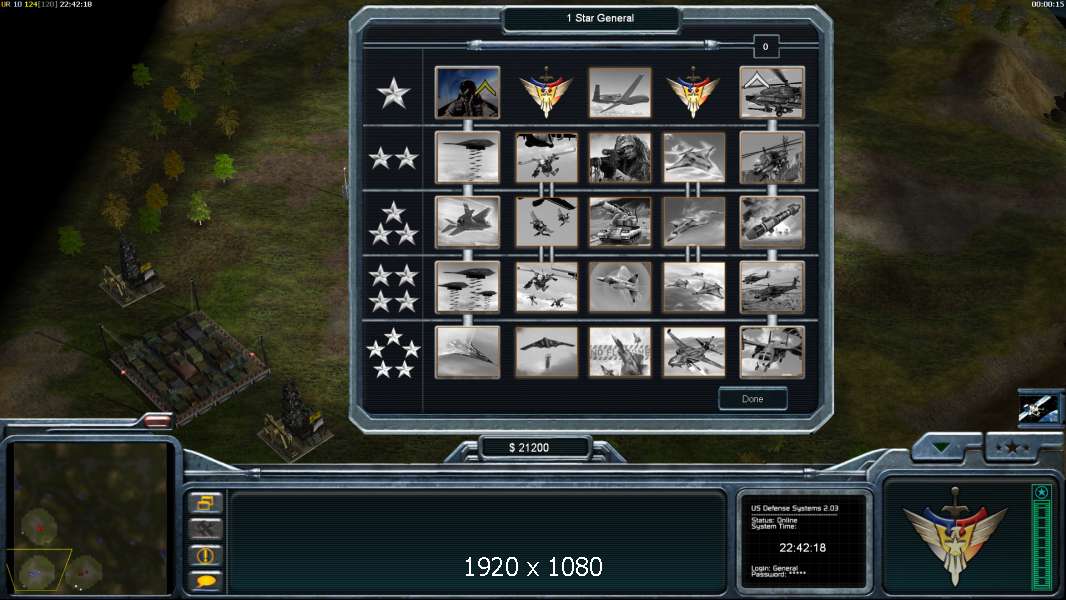1066x600 pixels.
Task: Pick the one-star helicopter upgrade icon
Action: coord(772,92)
